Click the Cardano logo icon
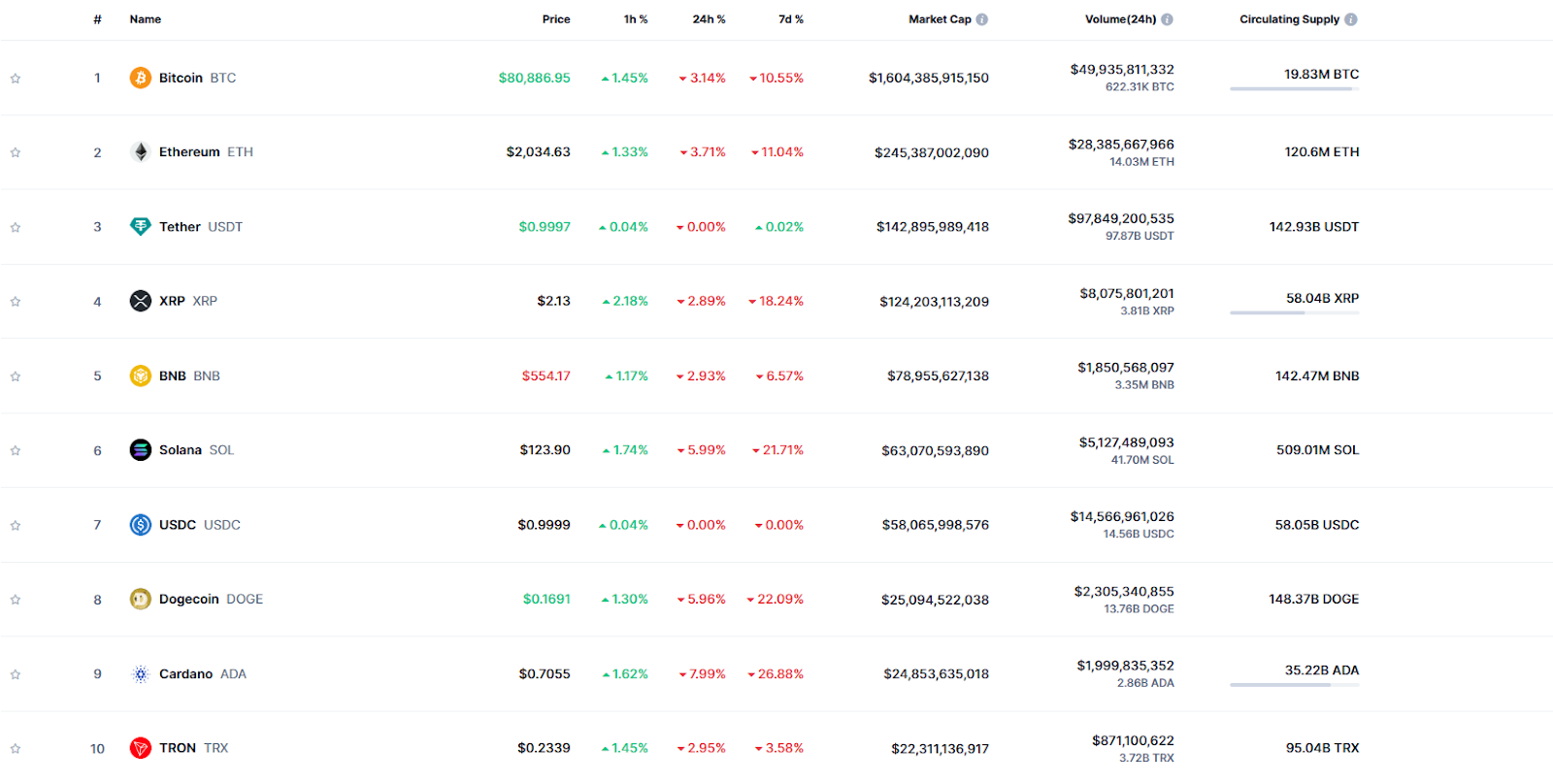Image resolution: width=1553 pixels, height=784 pixels. [x=141, y=673]
